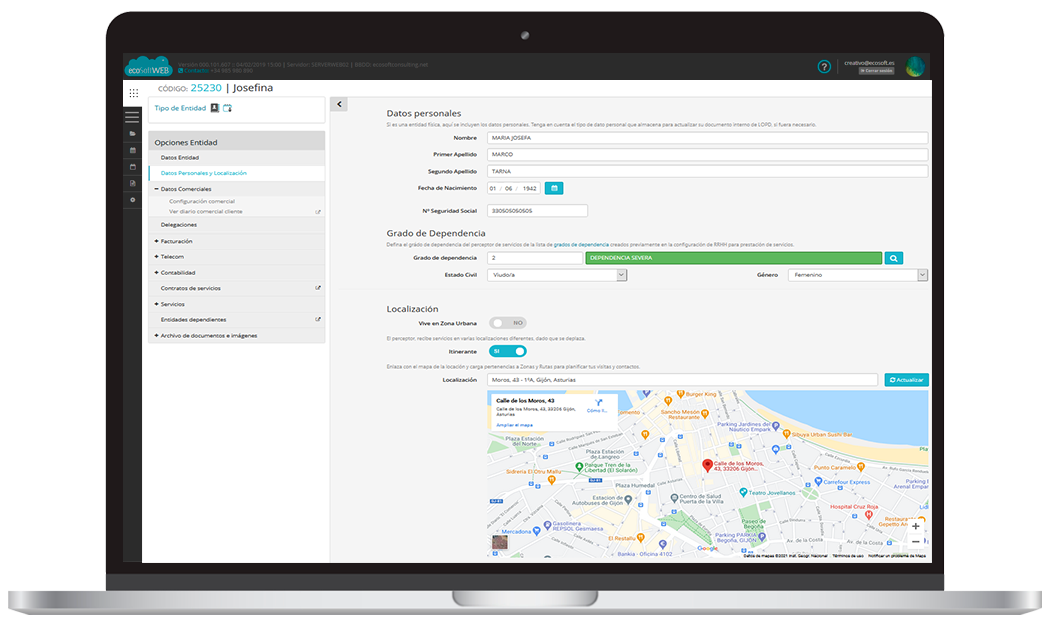Image resolution: width=1052 pixels, height=627 pixels.
Task: Open the apps grid menu icon
Action: [x=134, y=93]
